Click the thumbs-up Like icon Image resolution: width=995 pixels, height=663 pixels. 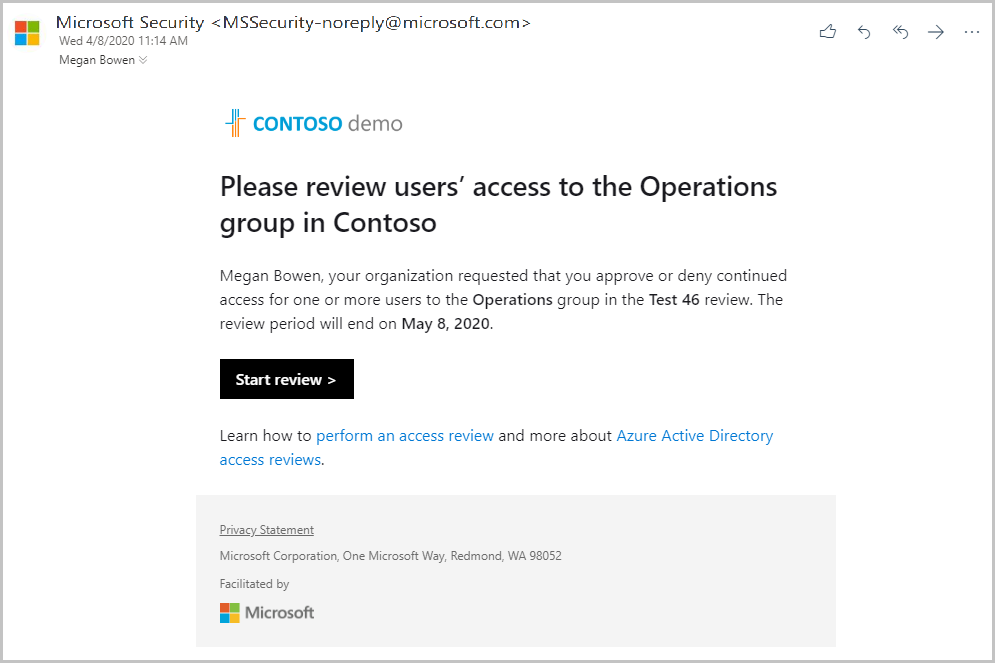point(827,31)
